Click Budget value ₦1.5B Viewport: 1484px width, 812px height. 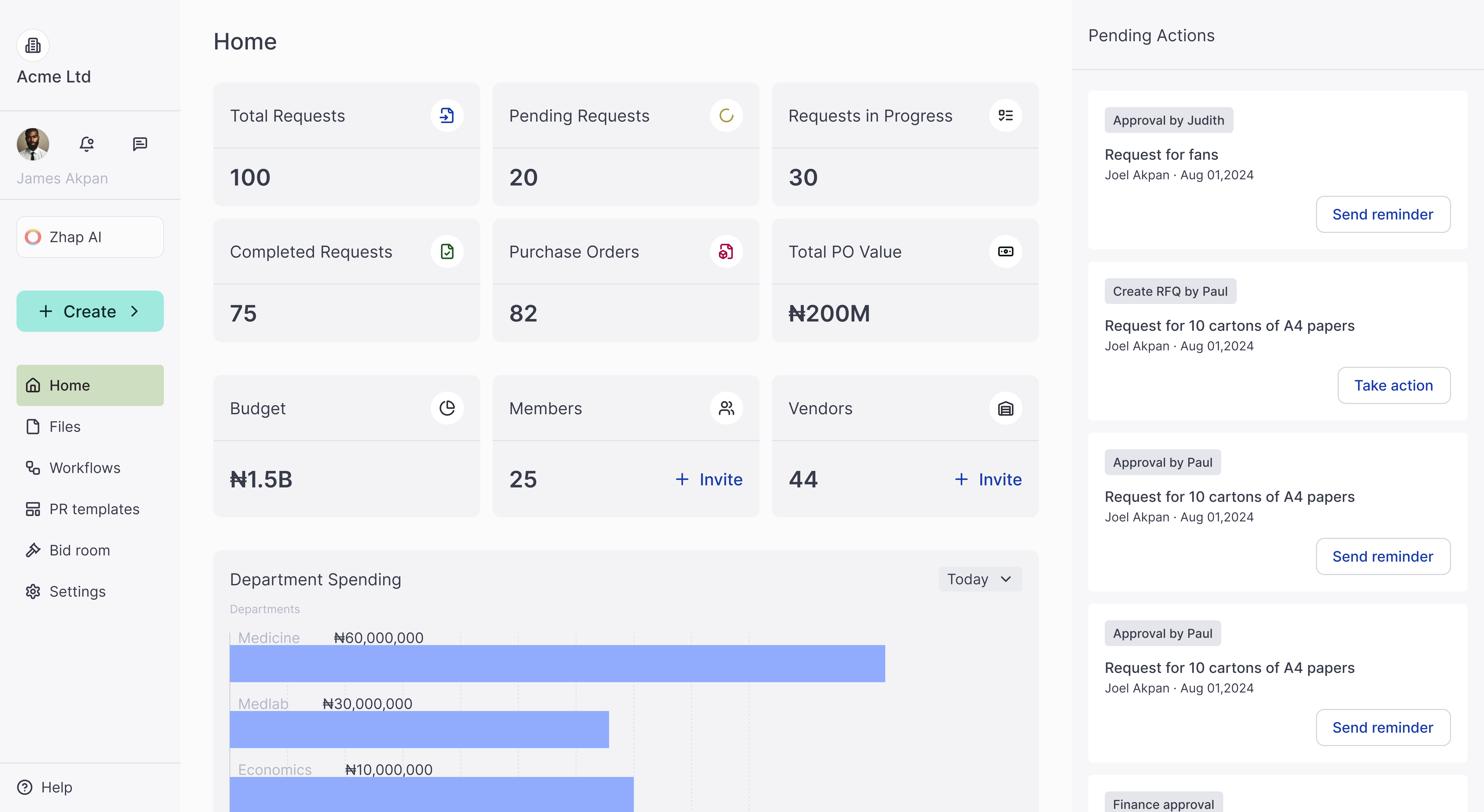(x=261, y=479)
